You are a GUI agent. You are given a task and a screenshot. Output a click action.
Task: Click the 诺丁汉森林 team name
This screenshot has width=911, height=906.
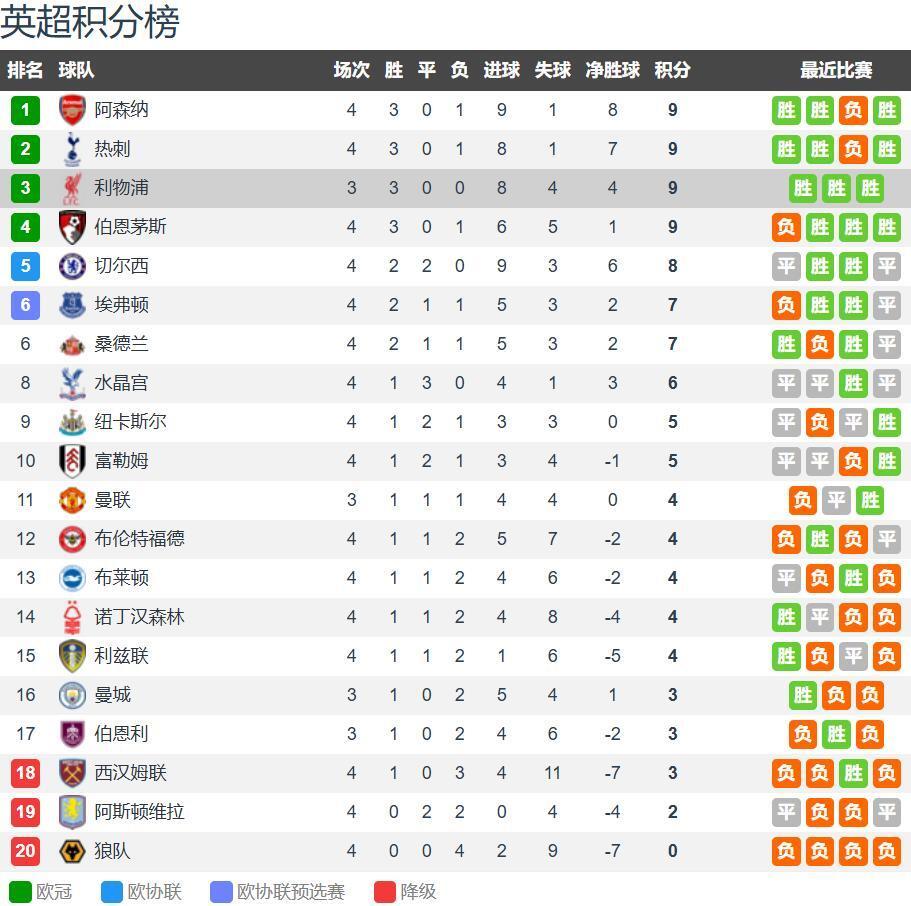point(139,617)
